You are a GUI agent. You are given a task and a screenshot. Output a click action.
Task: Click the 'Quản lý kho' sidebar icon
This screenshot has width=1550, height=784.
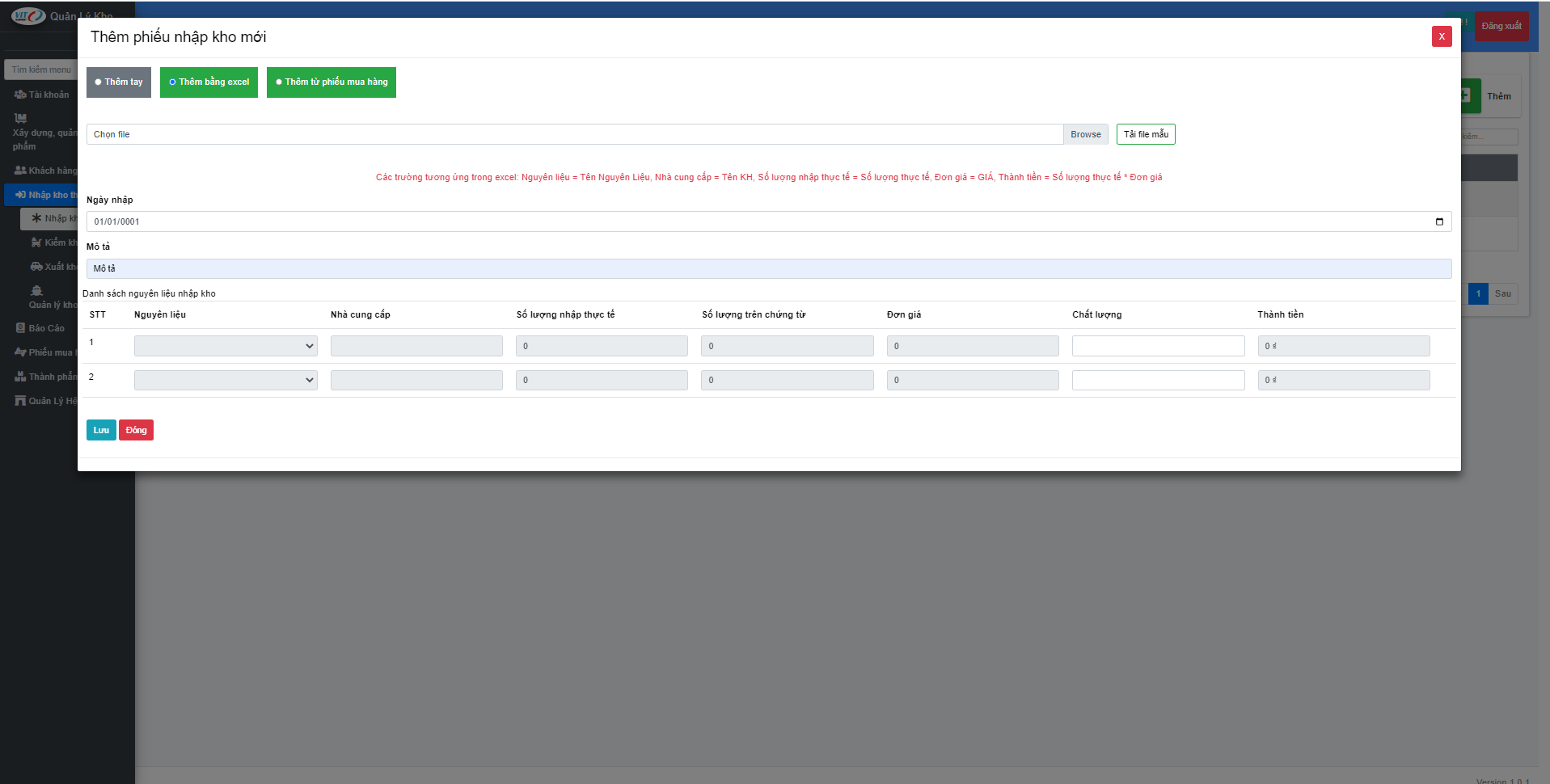pos(36,291)
